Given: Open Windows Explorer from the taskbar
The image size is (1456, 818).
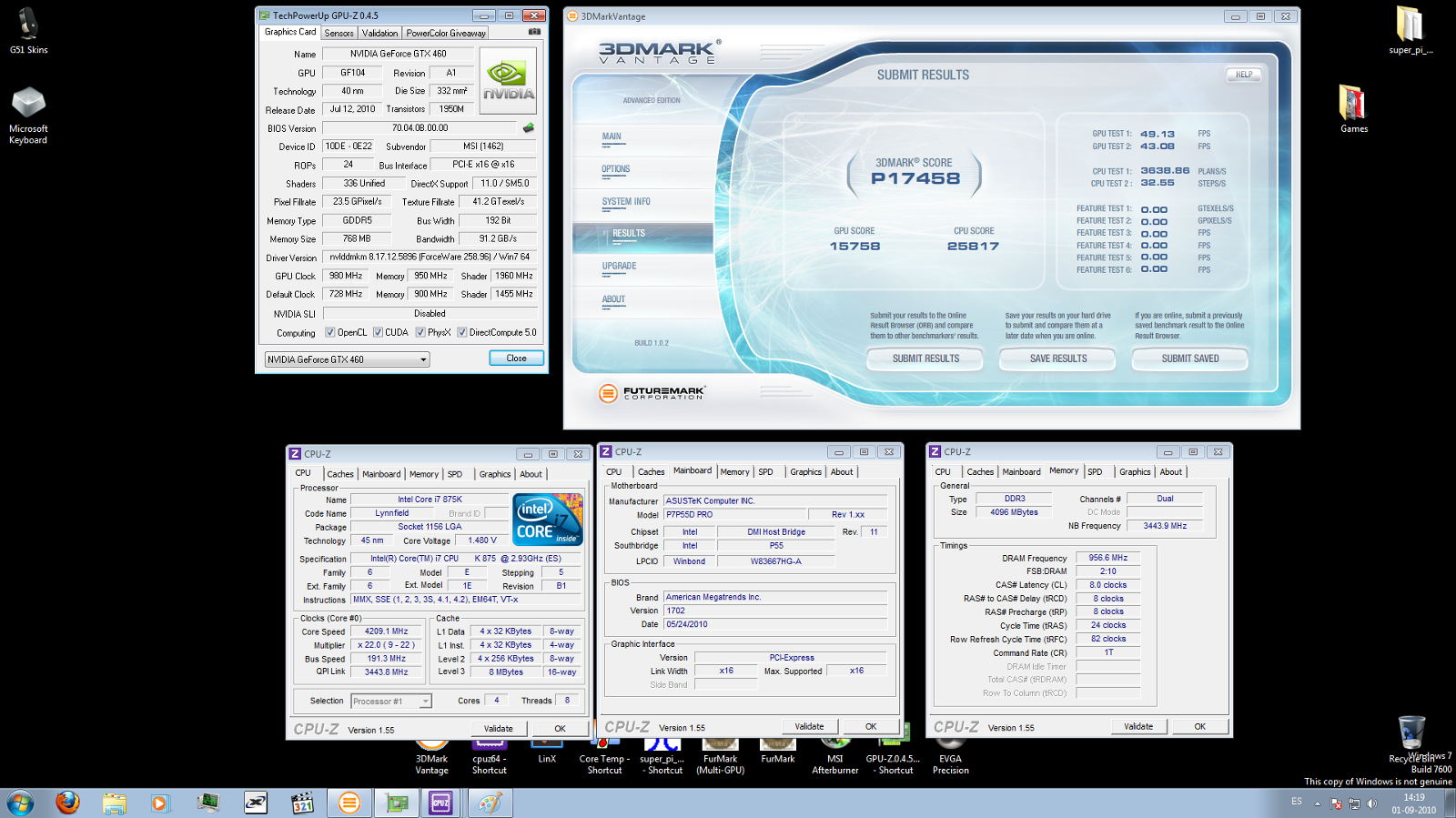Looking at the screenshot, I should pyautogui.click(x=114, y=803).
